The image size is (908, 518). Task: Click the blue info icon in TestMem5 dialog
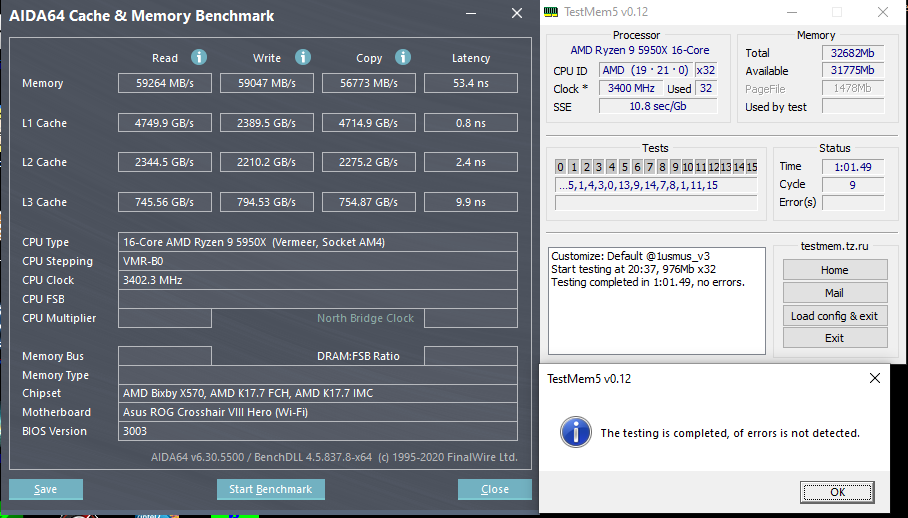pos(576,432)
